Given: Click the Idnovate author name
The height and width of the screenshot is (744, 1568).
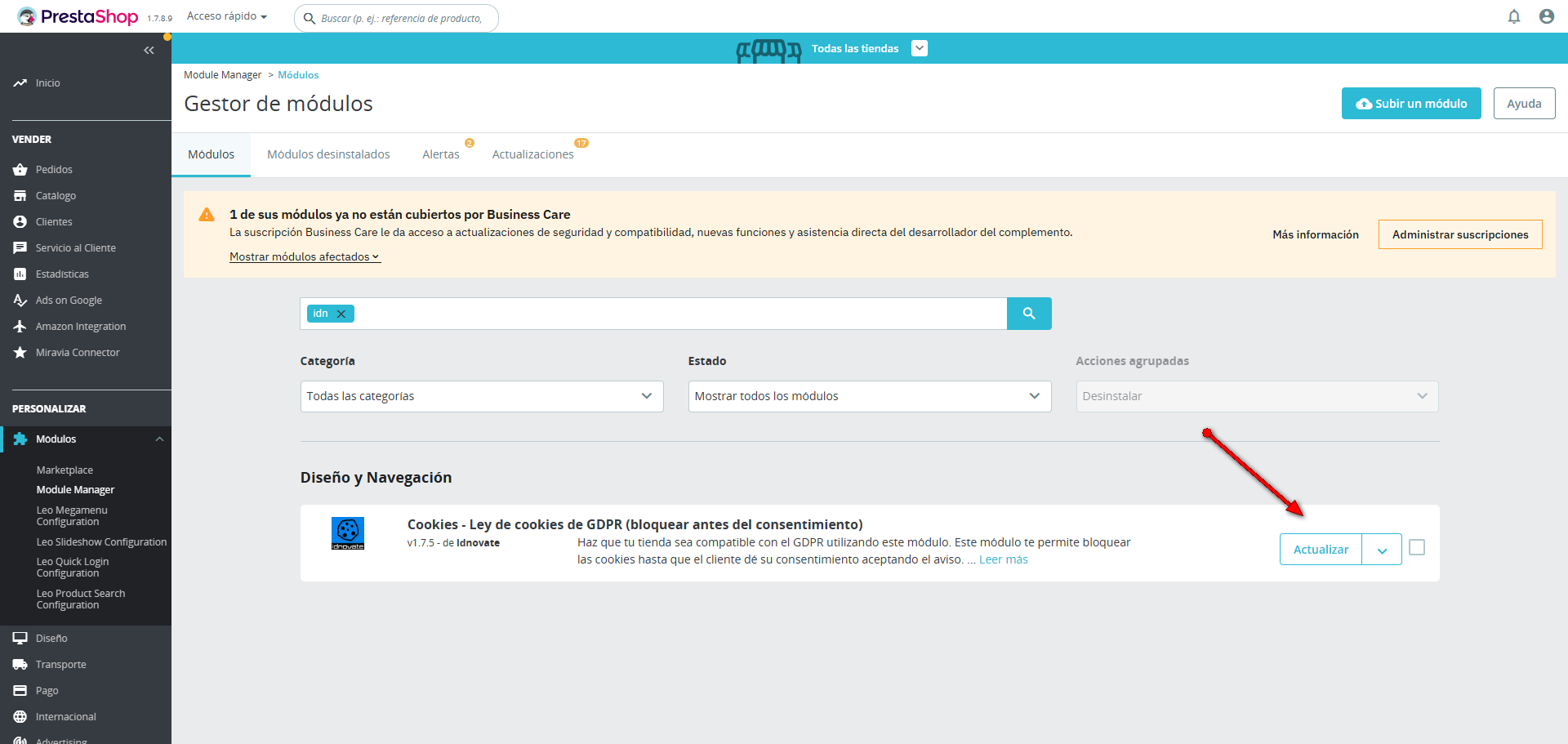Looking at the screenshot, I should (478, 543).
